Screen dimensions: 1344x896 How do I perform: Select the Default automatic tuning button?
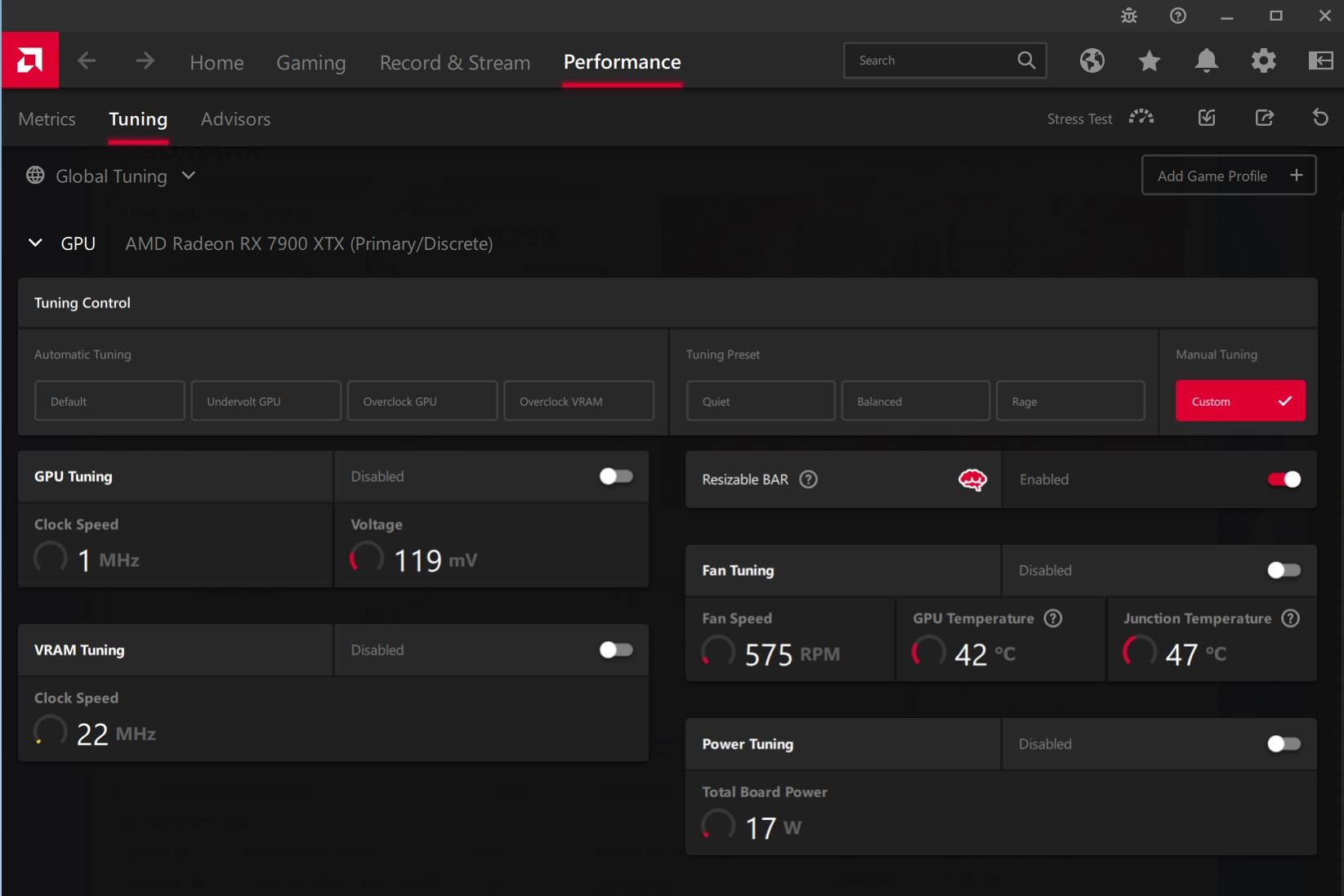tap(109, 401)
